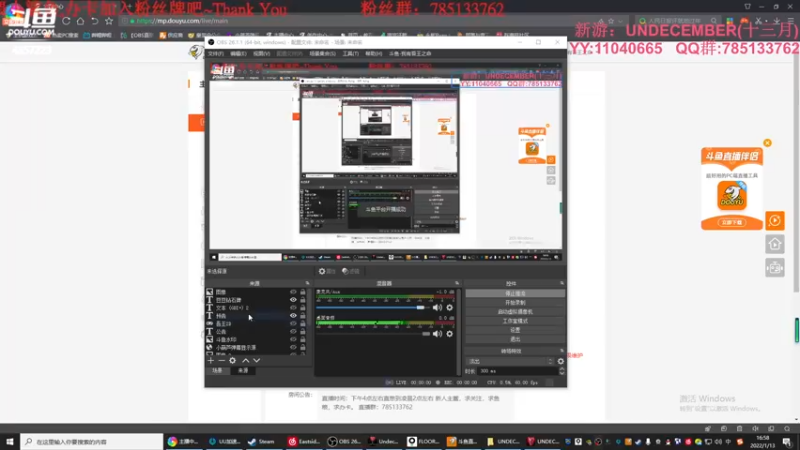Toggle lock on the 公告 source
Image resolution: width=800 pixels, height=450 pixels.
pos(303,332)
